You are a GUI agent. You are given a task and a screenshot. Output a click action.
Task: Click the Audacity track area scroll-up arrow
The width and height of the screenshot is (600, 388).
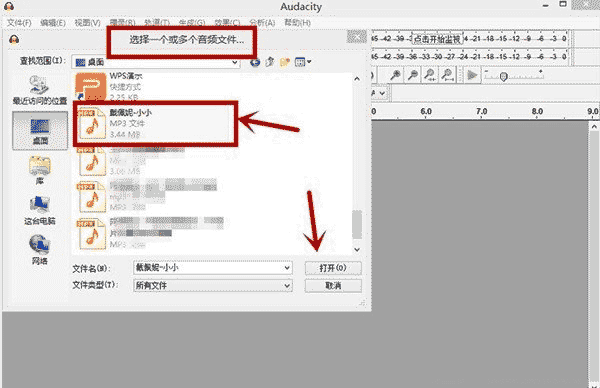594,126
